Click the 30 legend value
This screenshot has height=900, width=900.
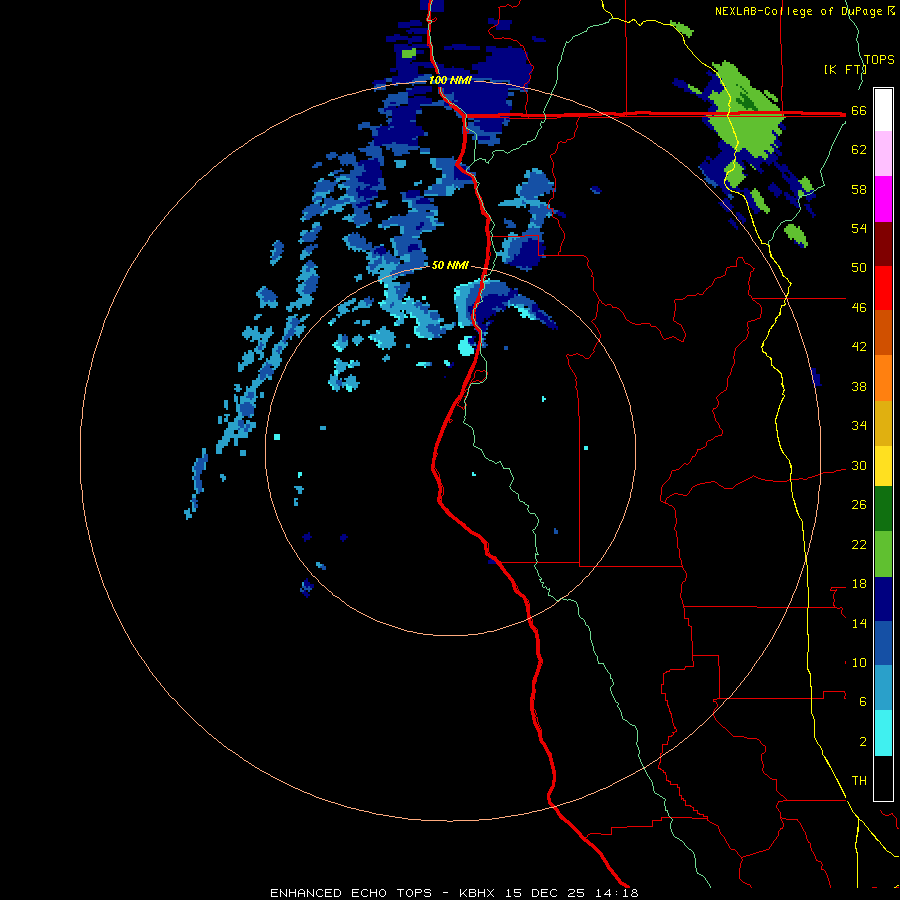(x=859, y=465)
